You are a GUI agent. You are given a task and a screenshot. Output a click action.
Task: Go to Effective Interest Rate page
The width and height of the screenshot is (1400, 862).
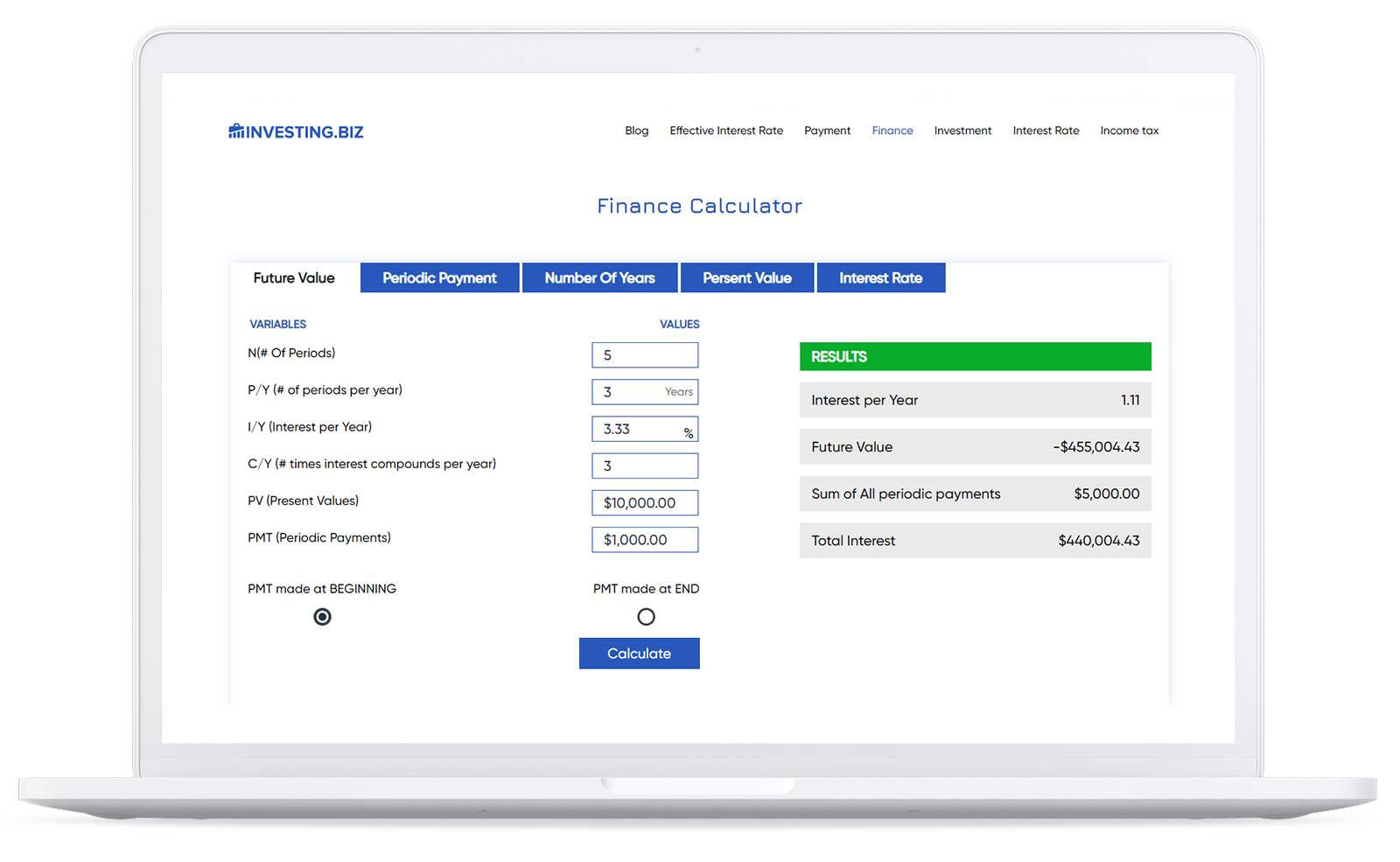[x=726, y=130]
